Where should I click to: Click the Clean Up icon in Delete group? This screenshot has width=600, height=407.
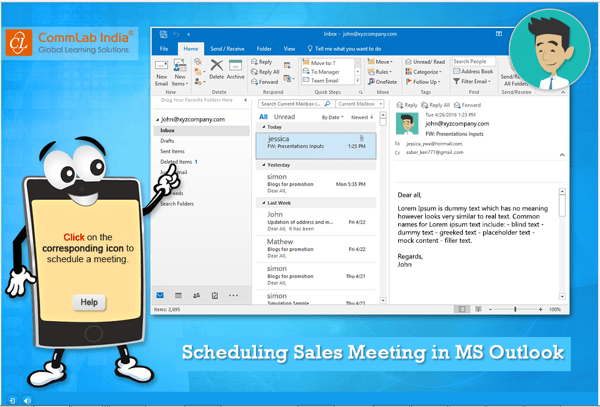(x=198, y=72)
